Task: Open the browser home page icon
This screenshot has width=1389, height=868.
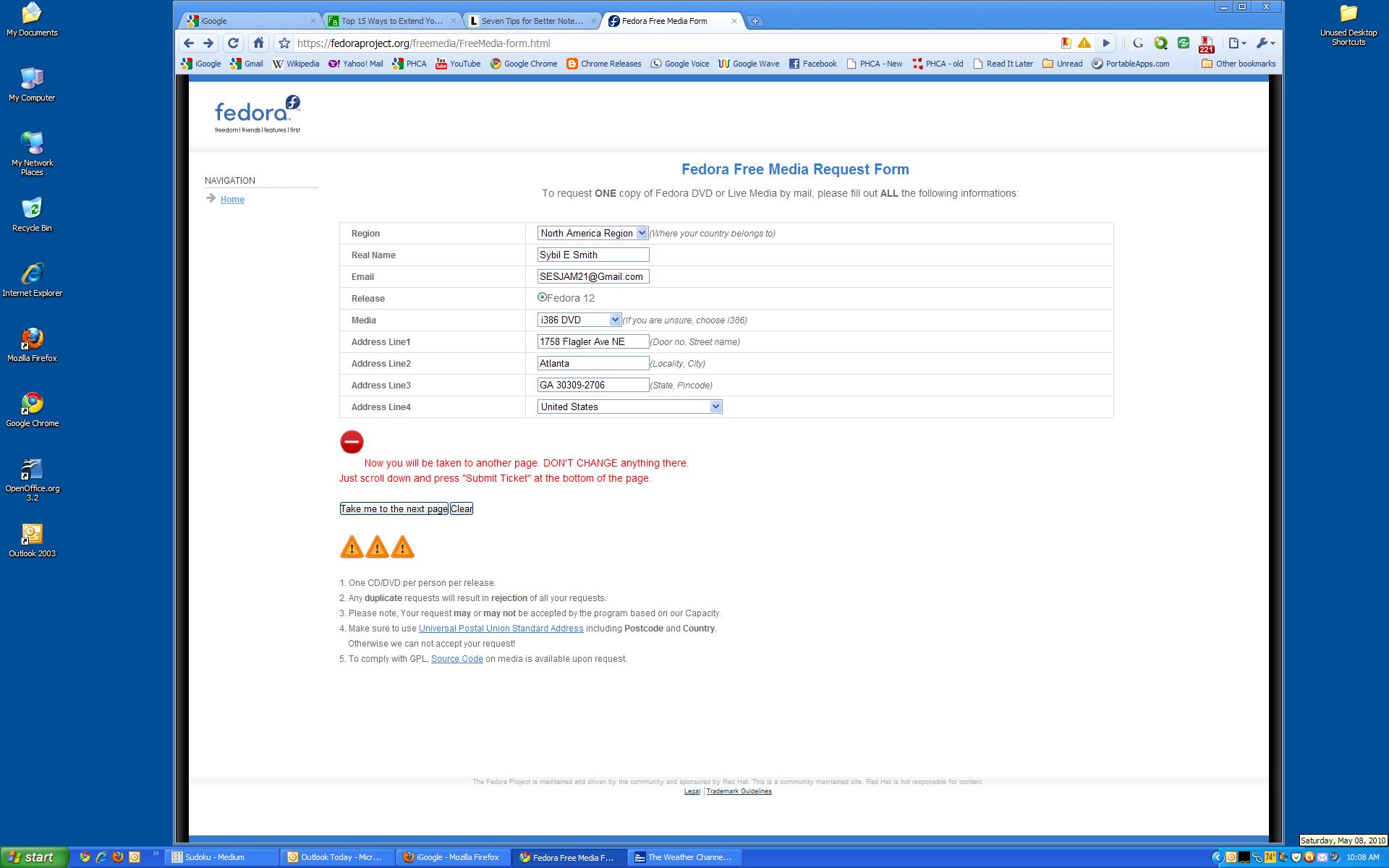Action: point(258,43)
